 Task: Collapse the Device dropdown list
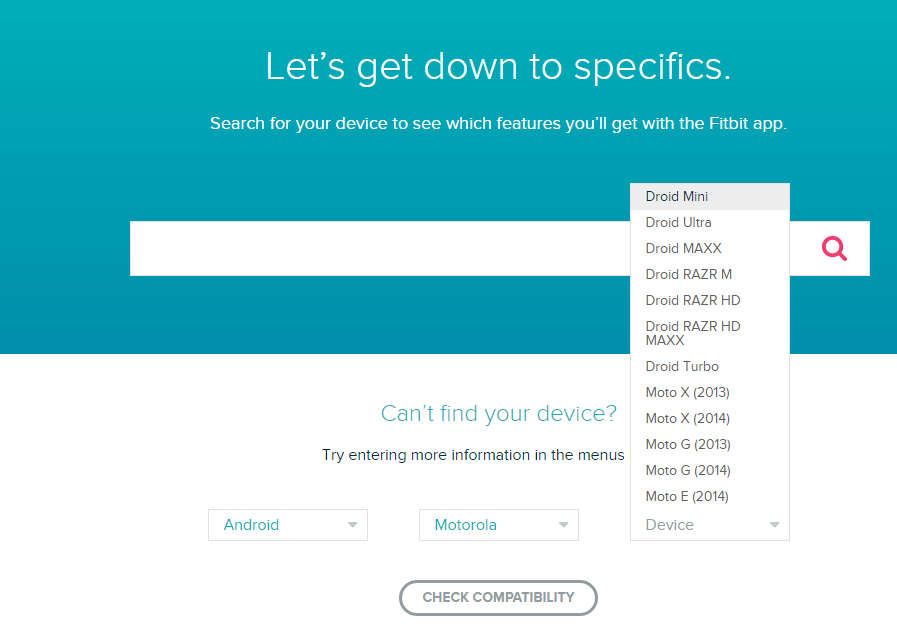click(710, 525)
